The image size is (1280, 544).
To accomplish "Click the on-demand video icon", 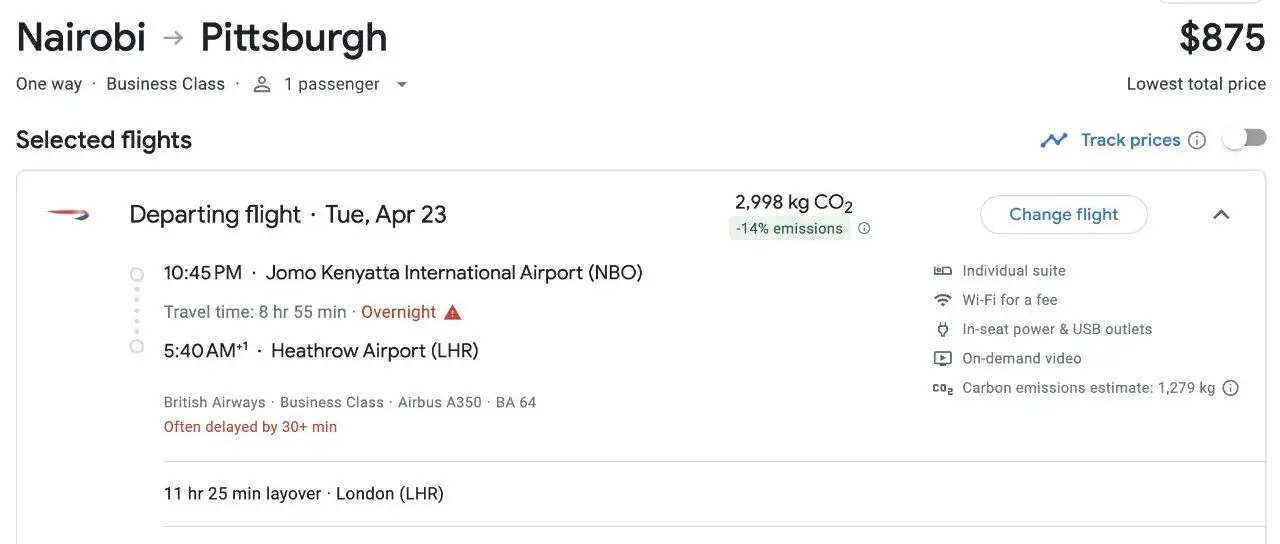I will click(942, 358).
